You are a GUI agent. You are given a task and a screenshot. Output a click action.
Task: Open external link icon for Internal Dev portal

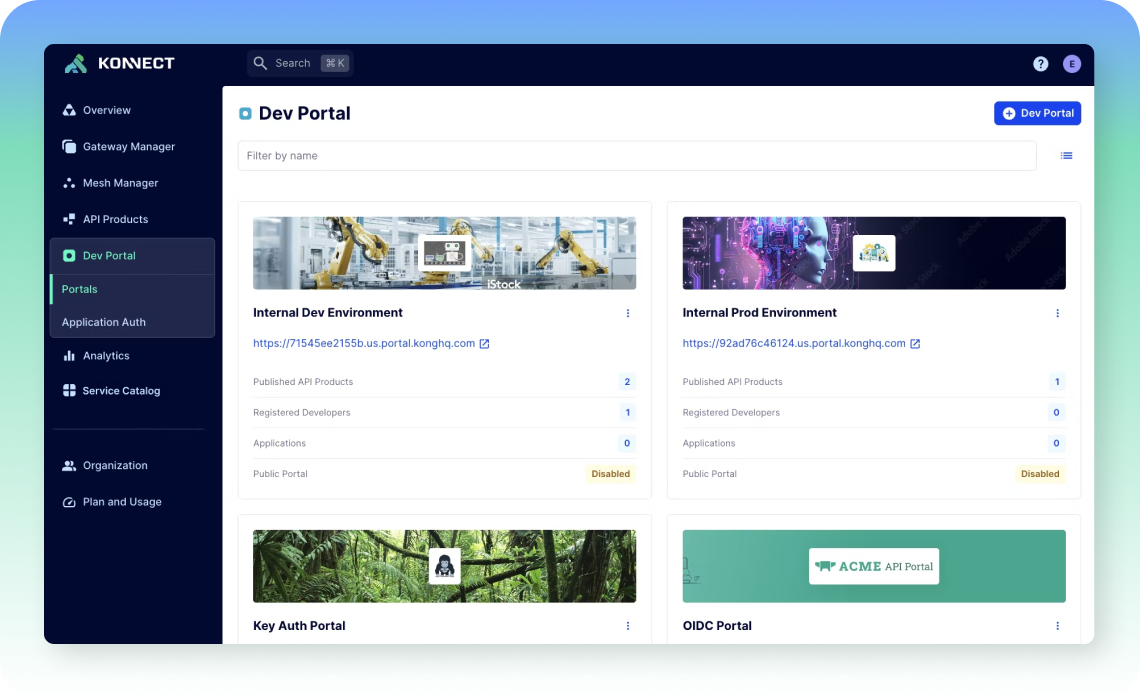[x=484, y=343]
